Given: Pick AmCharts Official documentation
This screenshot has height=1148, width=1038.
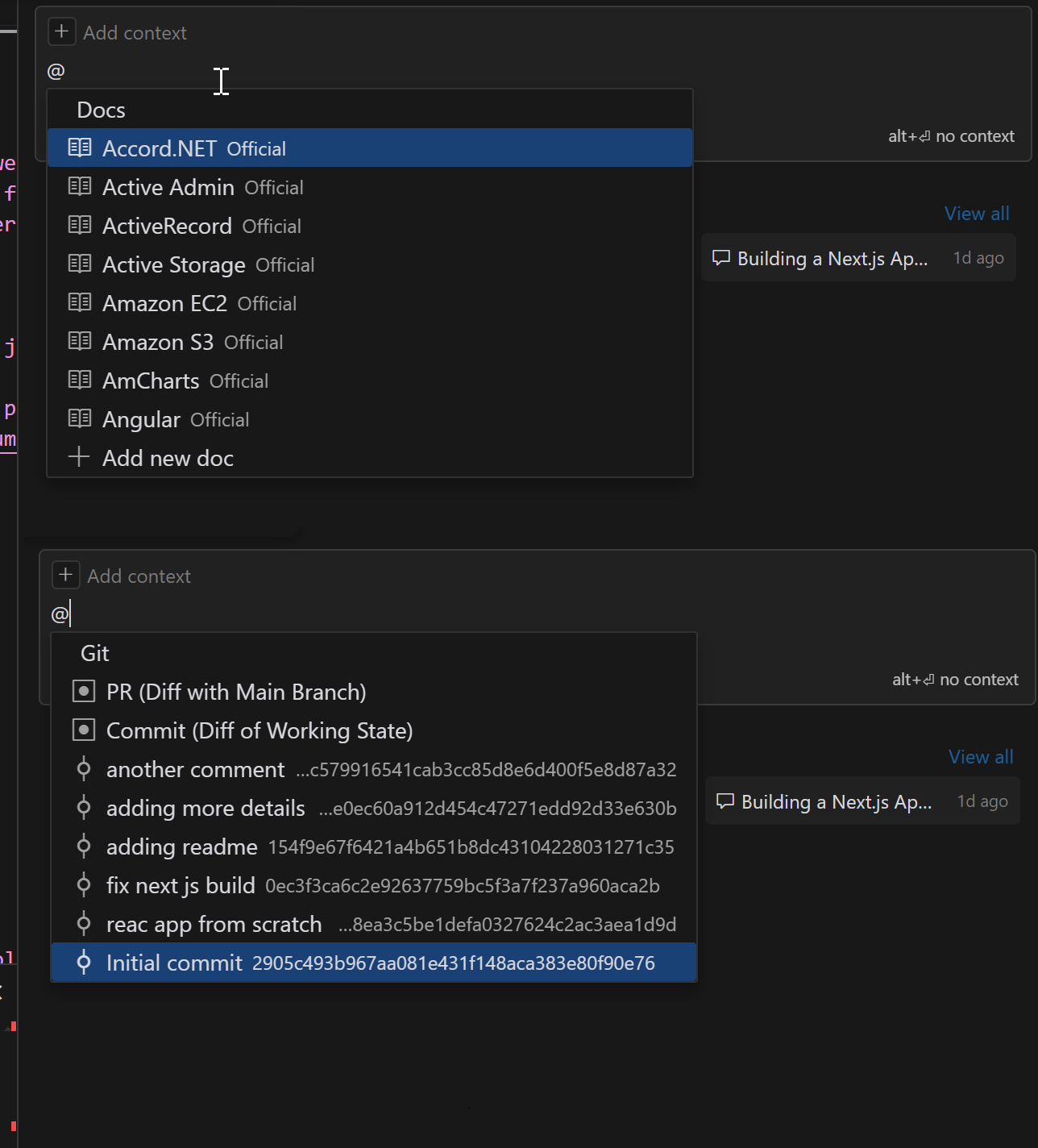Looking at the screenshot, I should 370,381.
